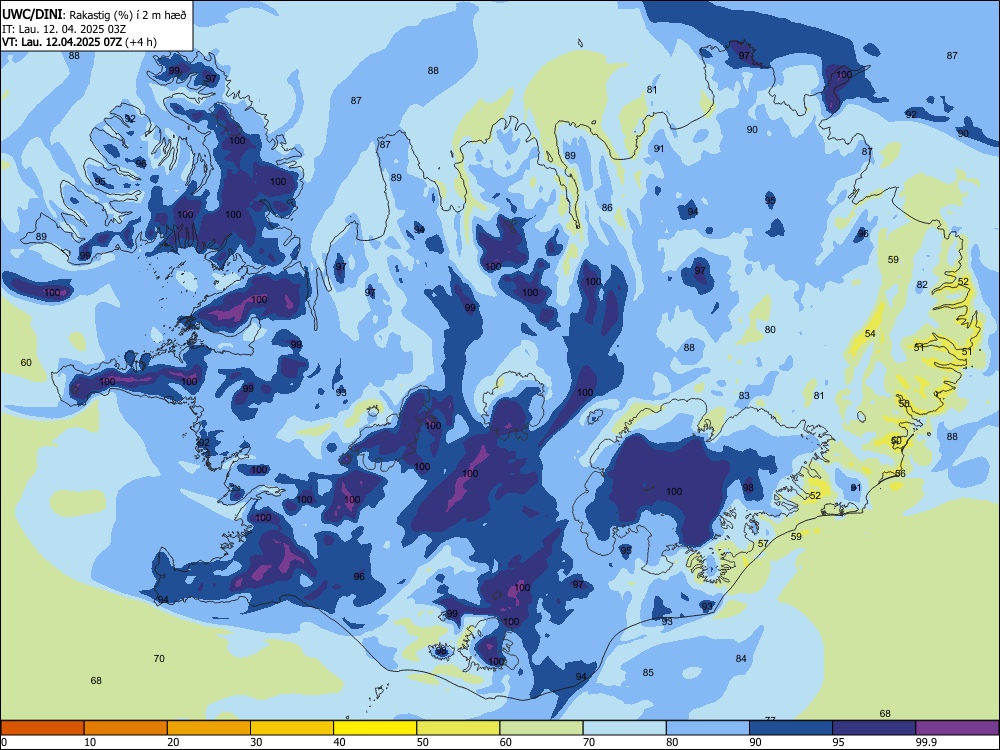The width and height of the screenshot is (1000, 750).
Task: Click the map value '56' on east coast
Action: tap(900, 473)
